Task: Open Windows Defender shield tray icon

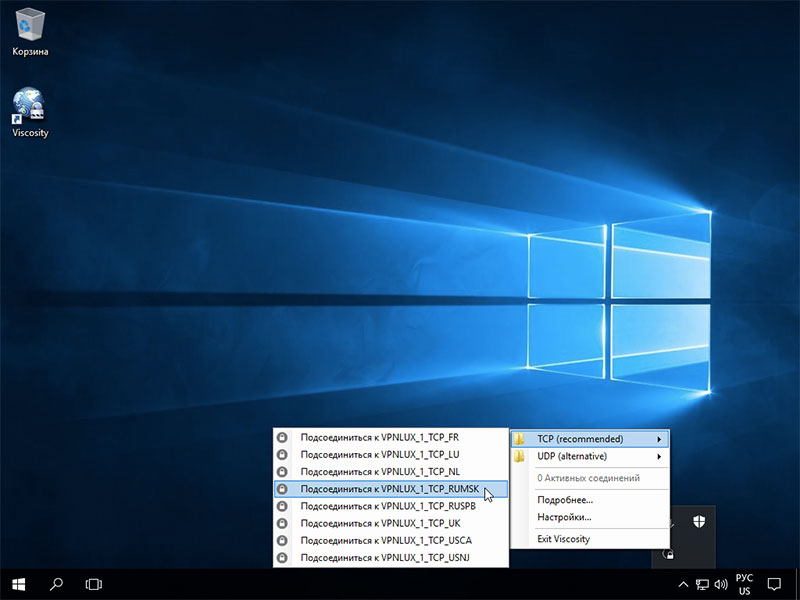Action: (x=699, y=521)
